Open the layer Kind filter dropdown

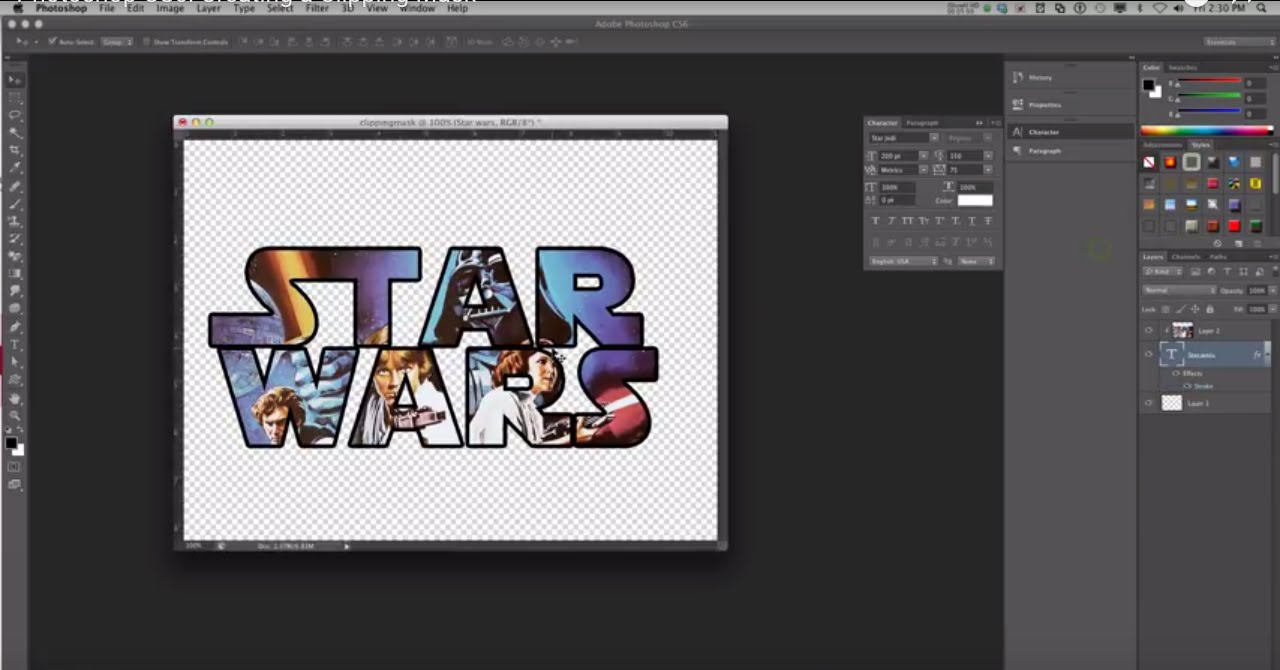point(1162,272)
